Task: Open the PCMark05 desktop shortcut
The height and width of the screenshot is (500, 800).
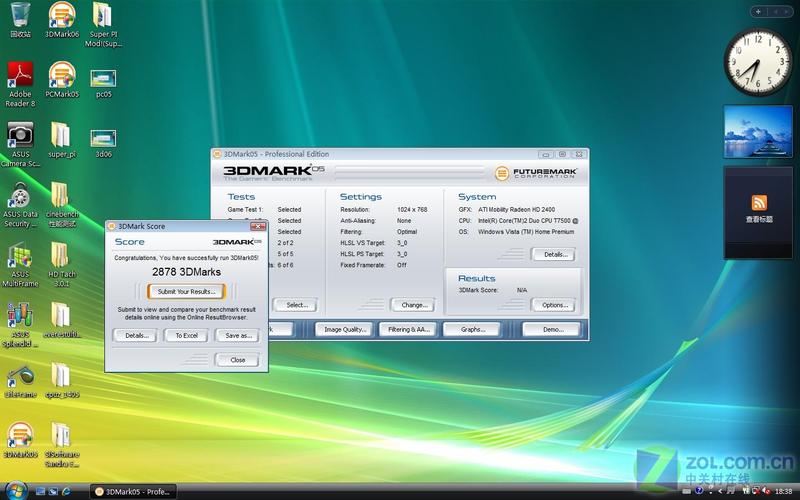Action: tap(62, 80)
